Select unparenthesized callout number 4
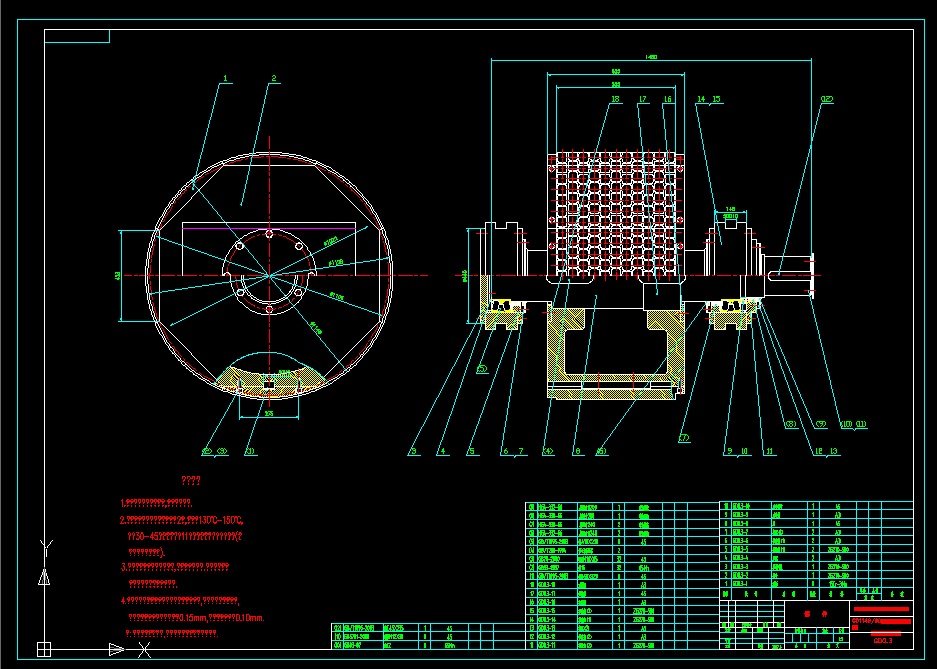This screenshot has width=937, height=669. click(x=442, y=452)
